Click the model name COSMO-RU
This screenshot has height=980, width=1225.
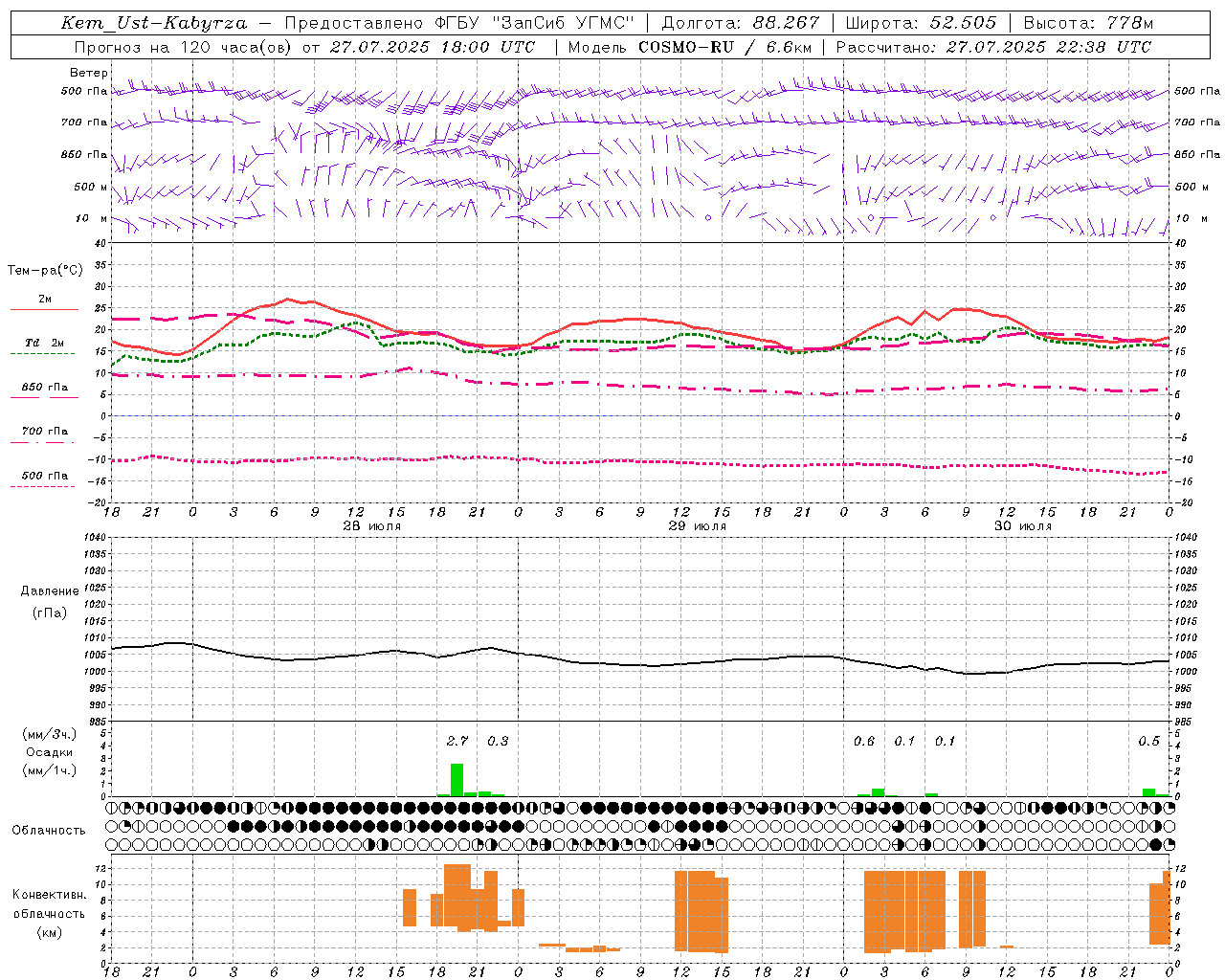coord(685,47)
